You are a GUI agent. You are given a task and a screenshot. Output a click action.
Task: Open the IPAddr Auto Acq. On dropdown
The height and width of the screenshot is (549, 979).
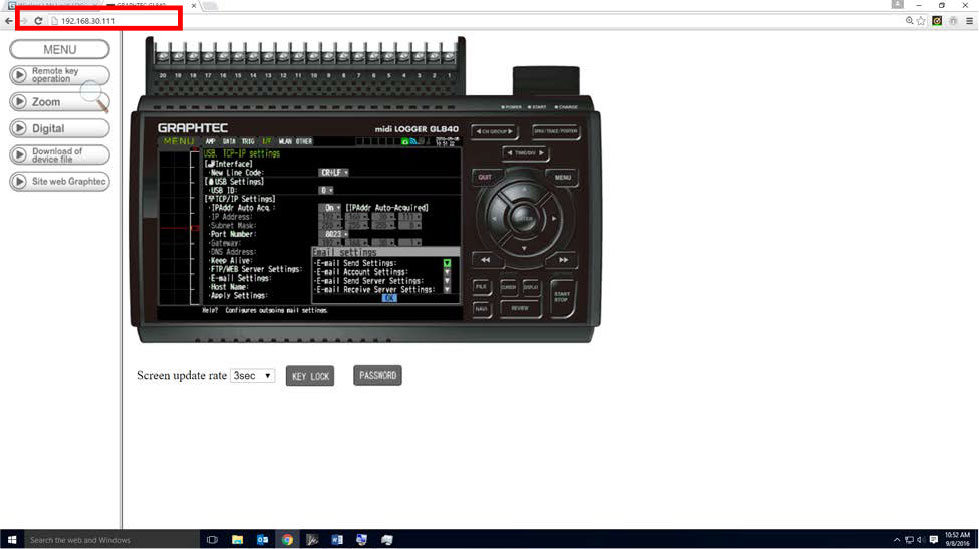pyautogui.click(x=330, y=208)
